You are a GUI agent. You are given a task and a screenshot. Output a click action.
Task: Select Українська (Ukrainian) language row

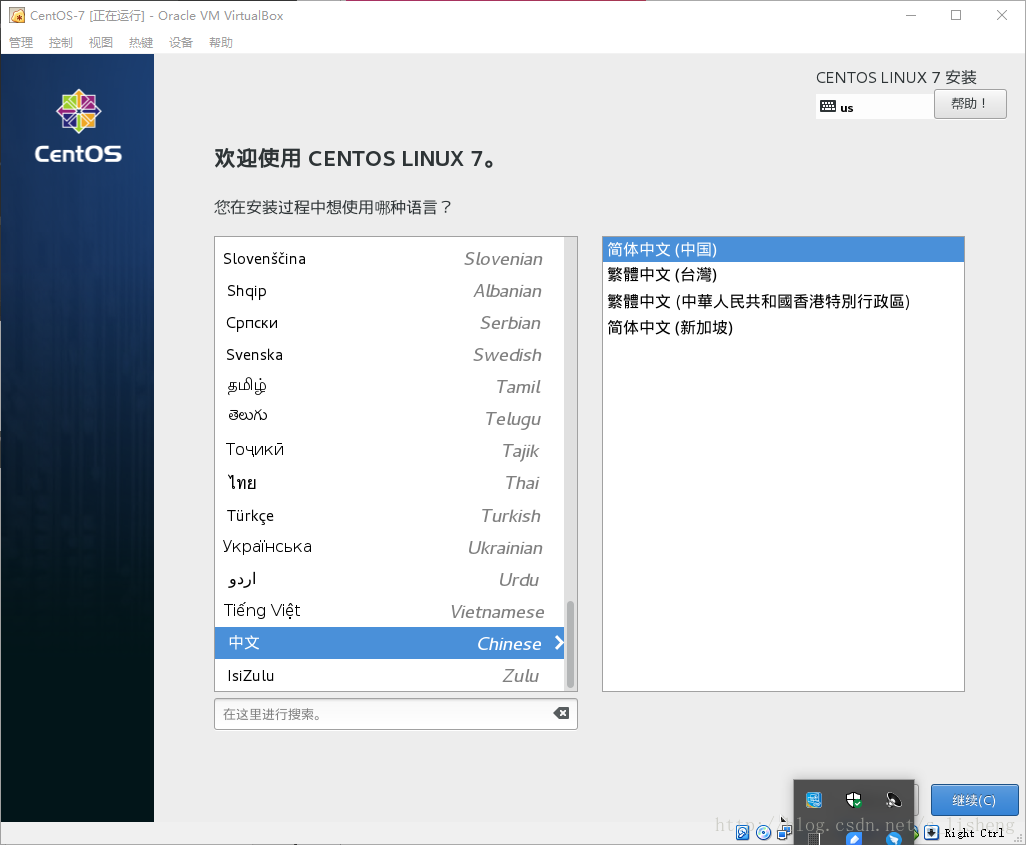tap(389, 547)
